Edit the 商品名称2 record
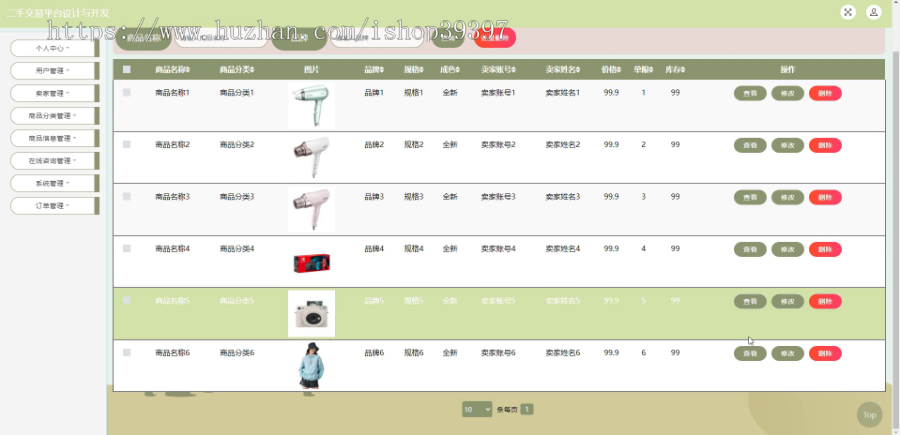The height and width of the screenshot is (435, 900). coord(788,145)
